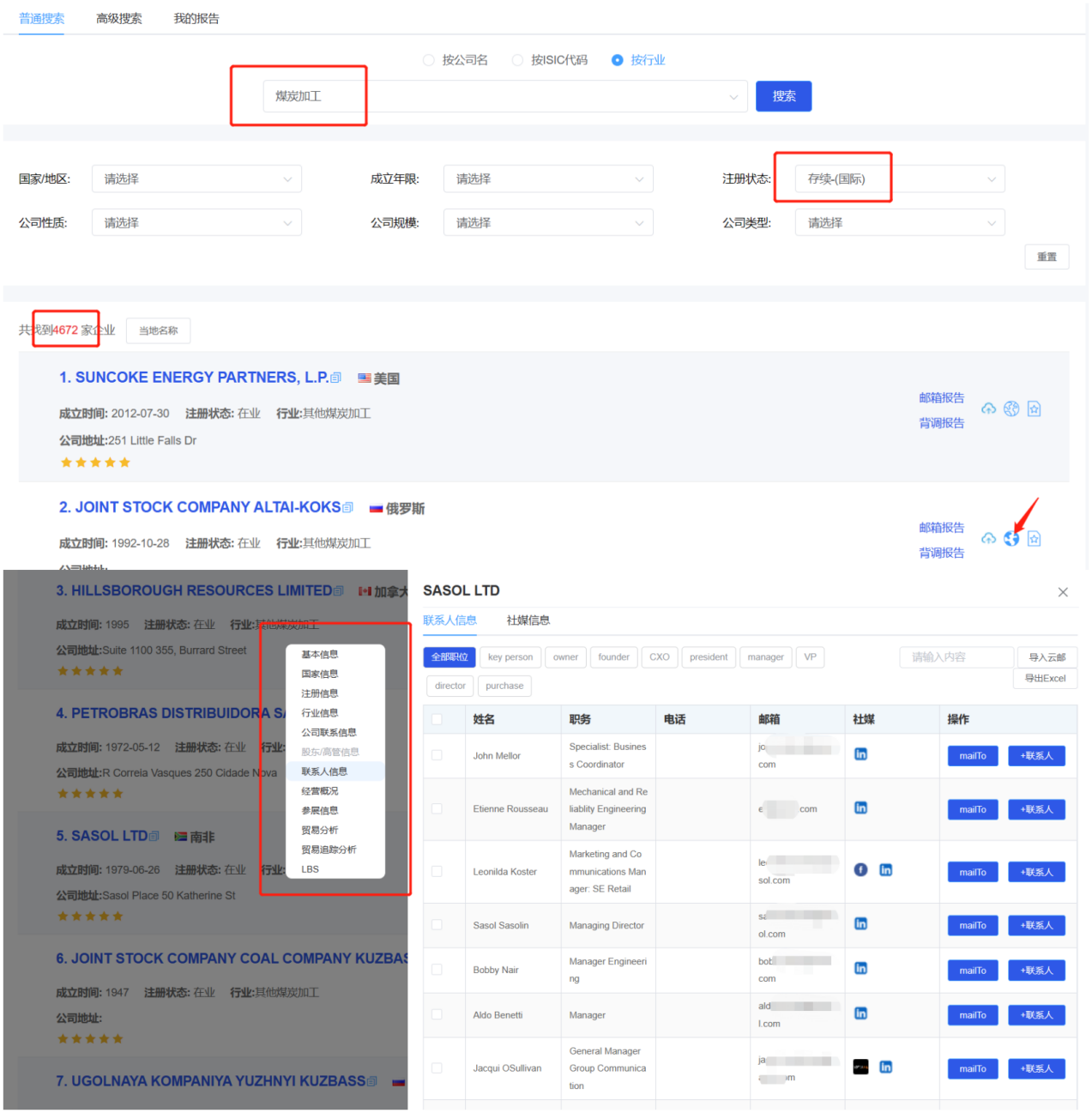
Task: Tick the checkbox for Bobby Nair
Action: 437,970
